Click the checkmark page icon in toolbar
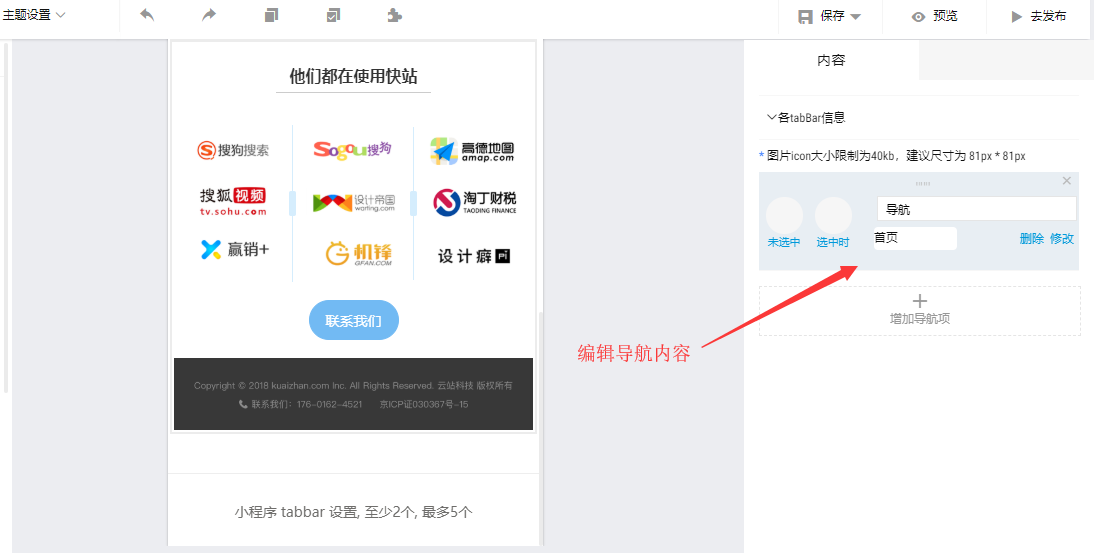The height and width of the screenshot is (553, 1094). 333,15
